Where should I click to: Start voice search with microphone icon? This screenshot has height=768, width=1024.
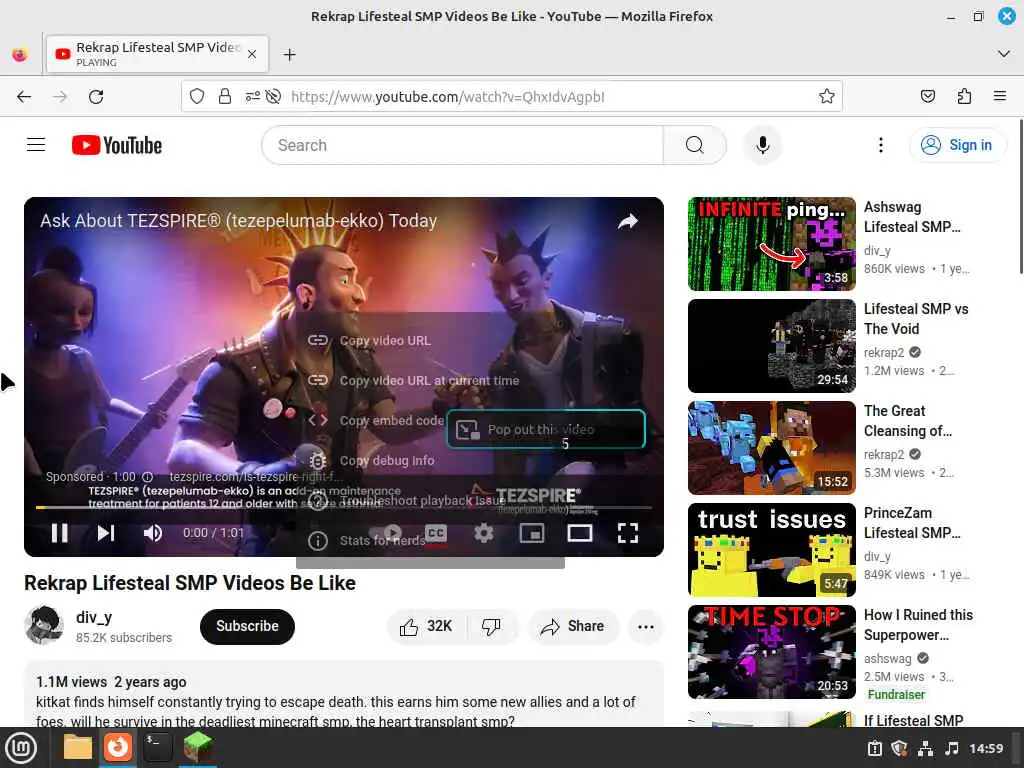tap(762, 145)
